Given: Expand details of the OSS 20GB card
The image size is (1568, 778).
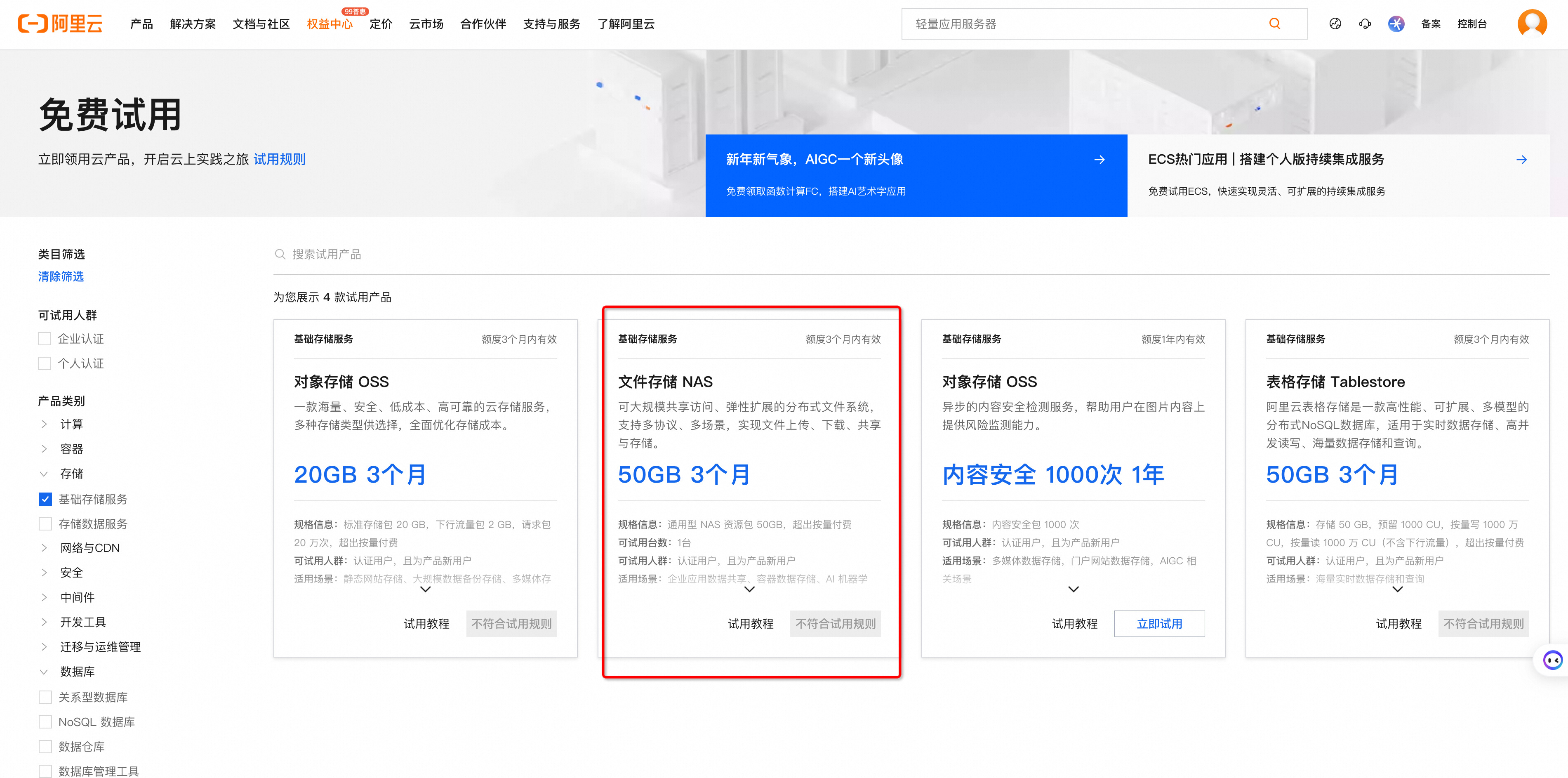Looking at the screenshot, I should 426,589.
